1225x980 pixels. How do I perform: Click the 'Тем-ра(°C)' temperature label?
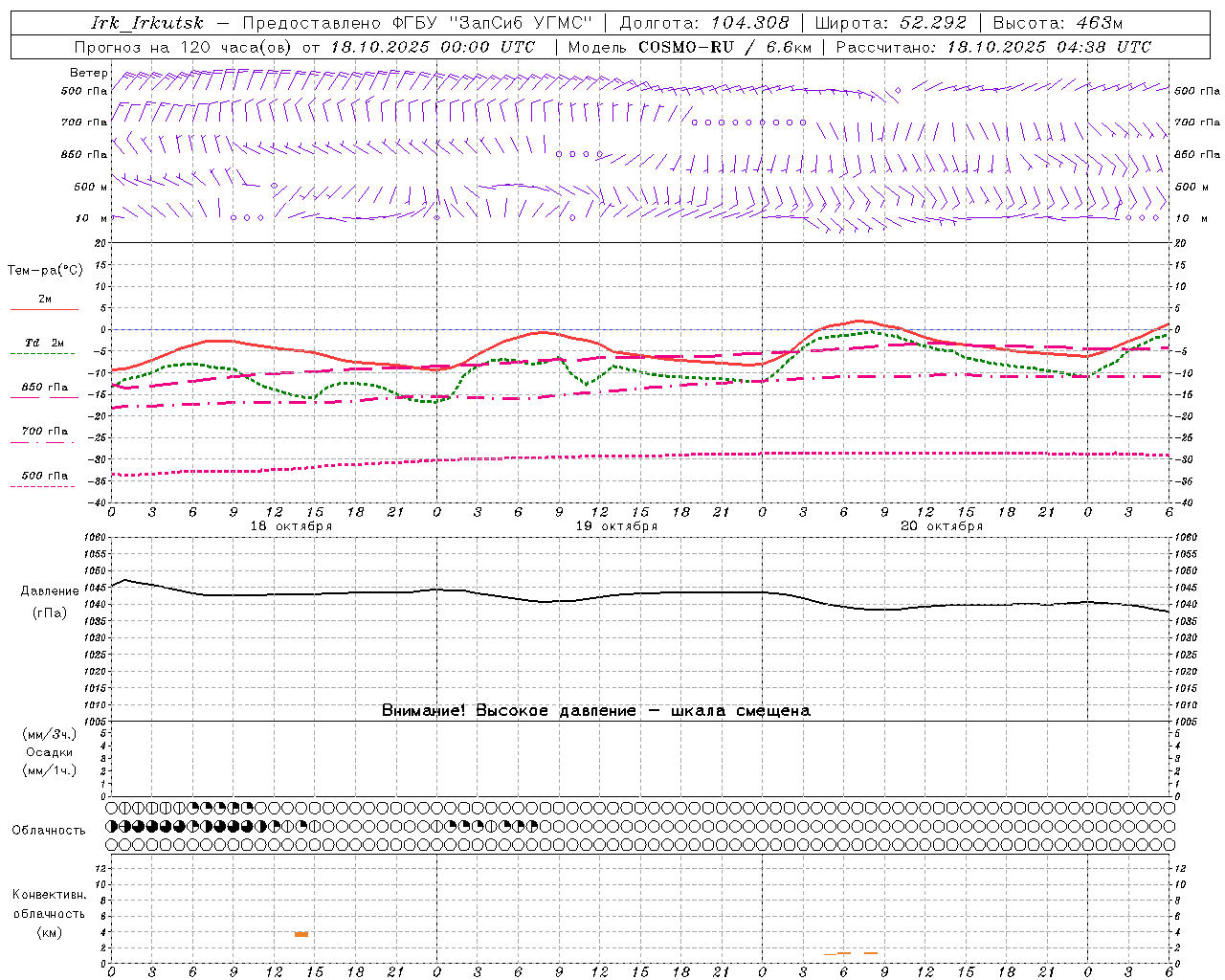tap(45, 271)
